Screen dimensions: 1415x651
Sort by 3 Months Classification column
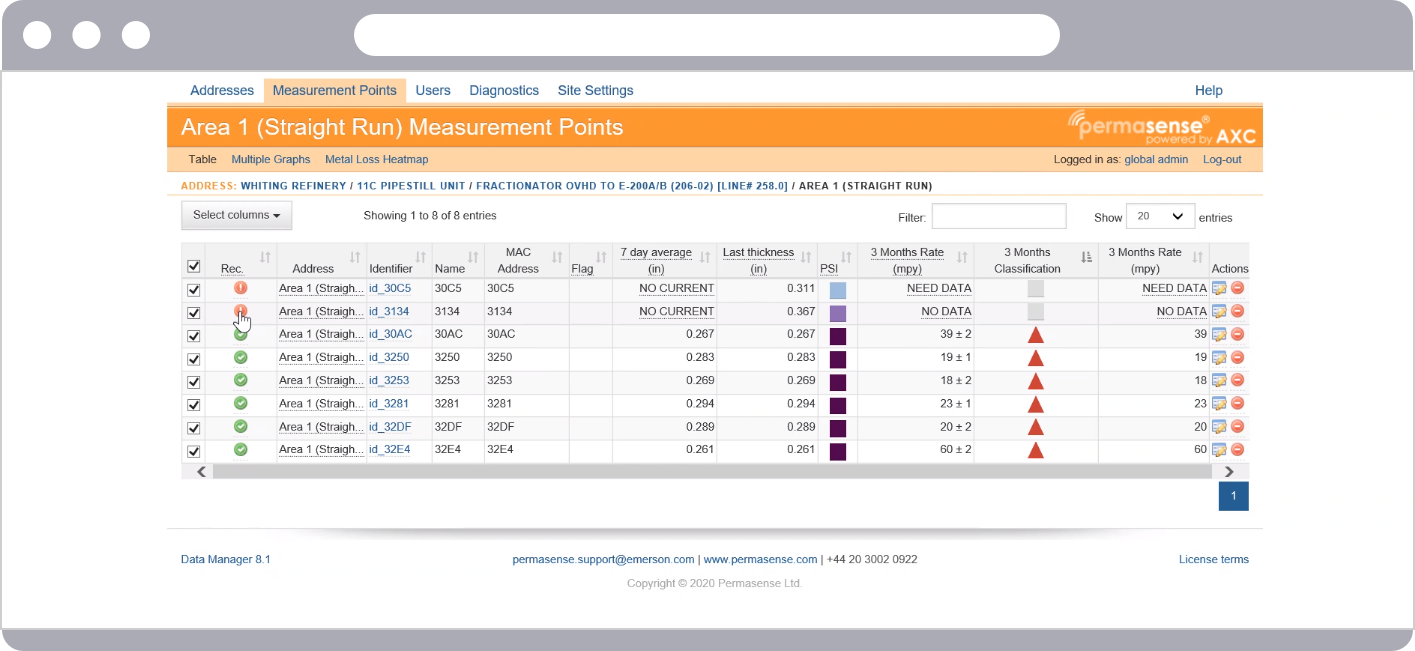coord(1035,260)
